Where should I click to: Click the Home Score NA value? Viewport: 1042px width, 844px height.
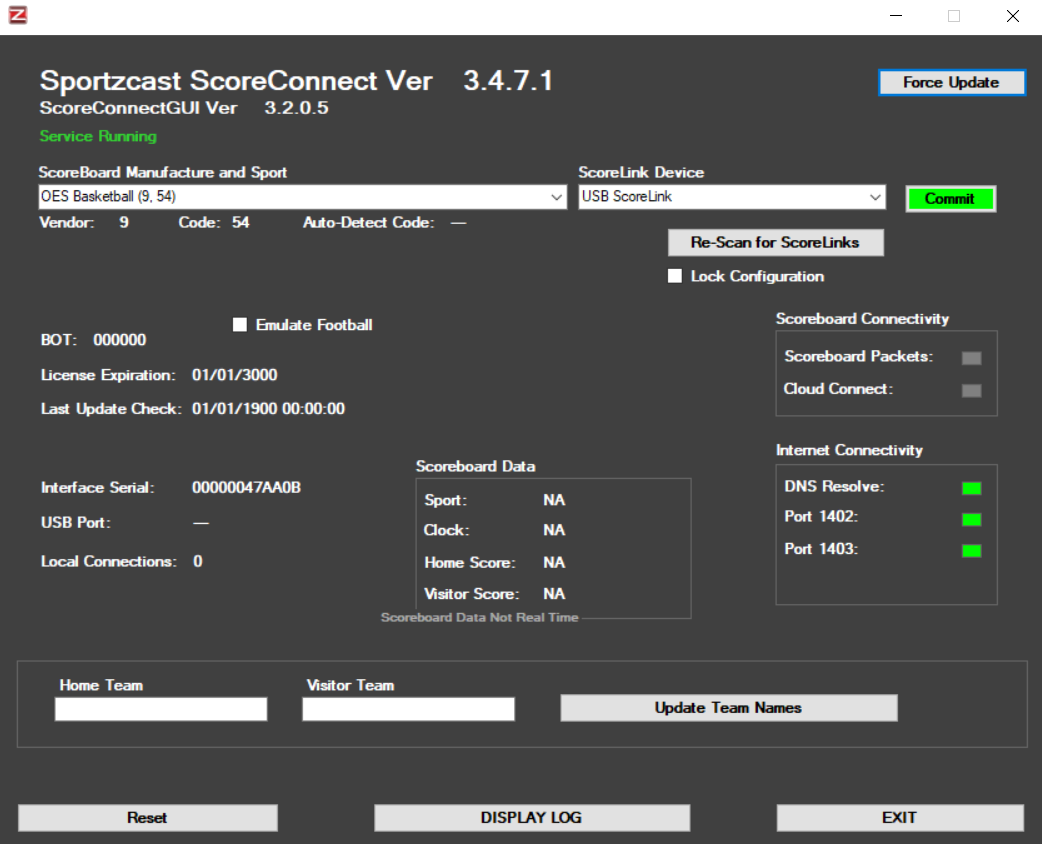tap(554, 563)
